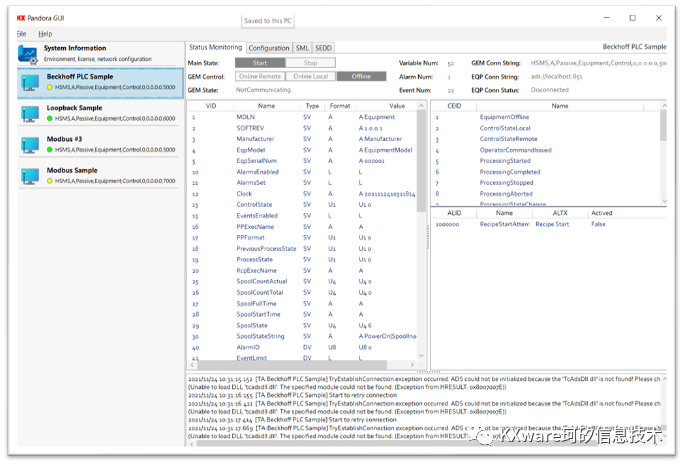Viewport: 684px width, 465px height.
Task: Open System Information chart icon
Action: 28,55
